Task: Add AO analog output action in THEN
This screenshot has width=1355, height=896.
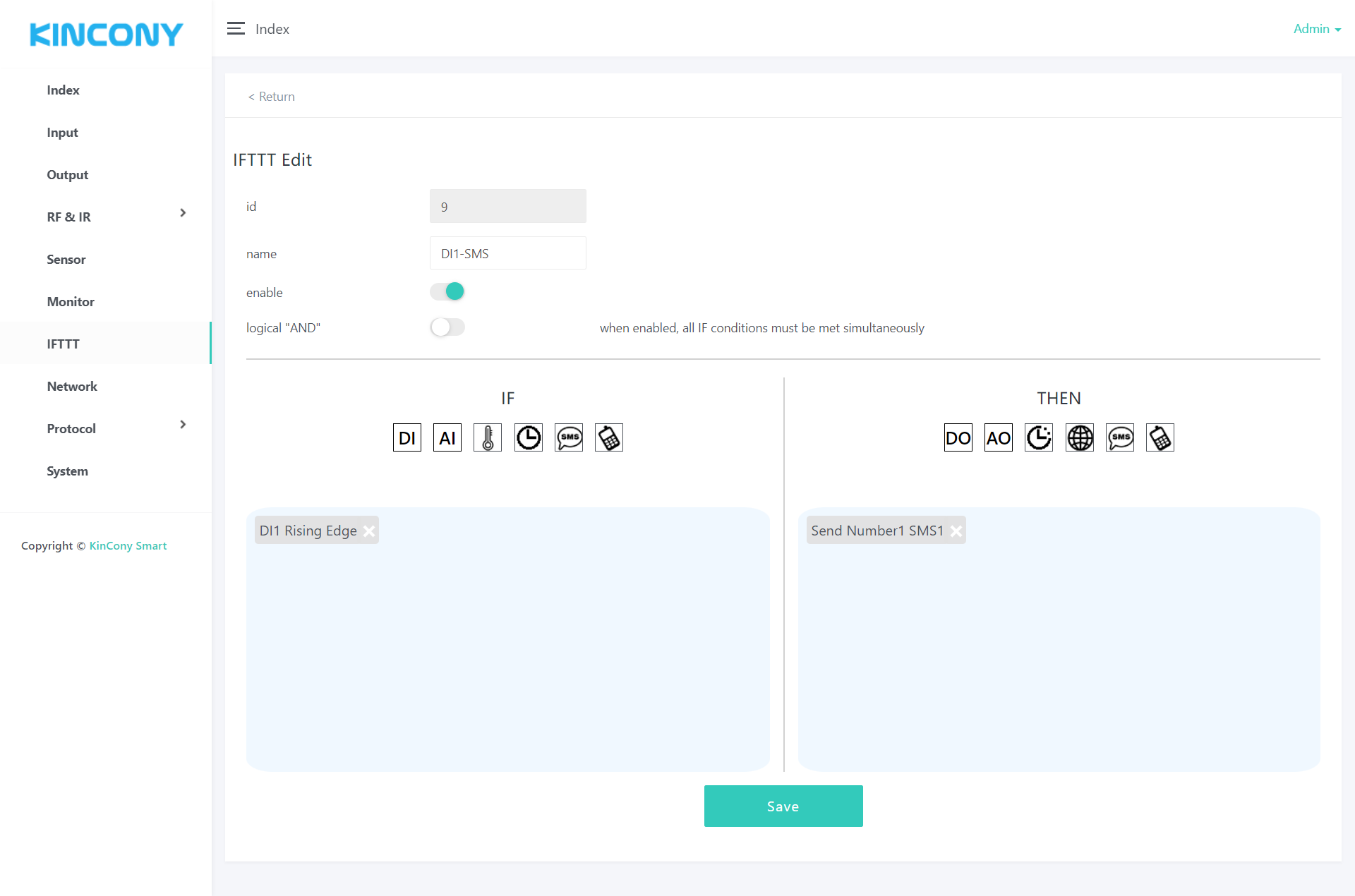Action: pyautogui.click(x=998, y=437)
